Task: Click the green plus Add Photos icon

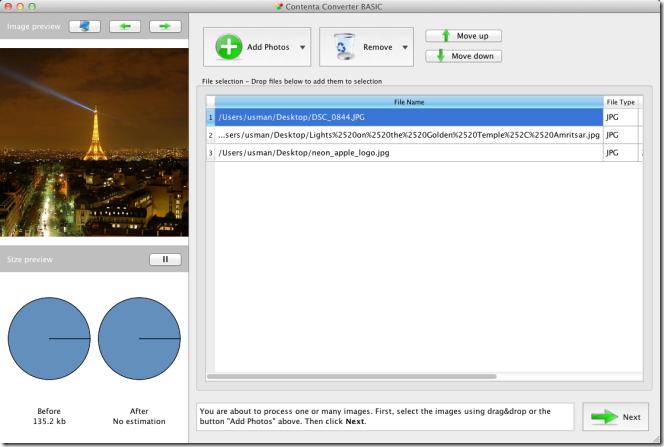Action: coord(229,47)
